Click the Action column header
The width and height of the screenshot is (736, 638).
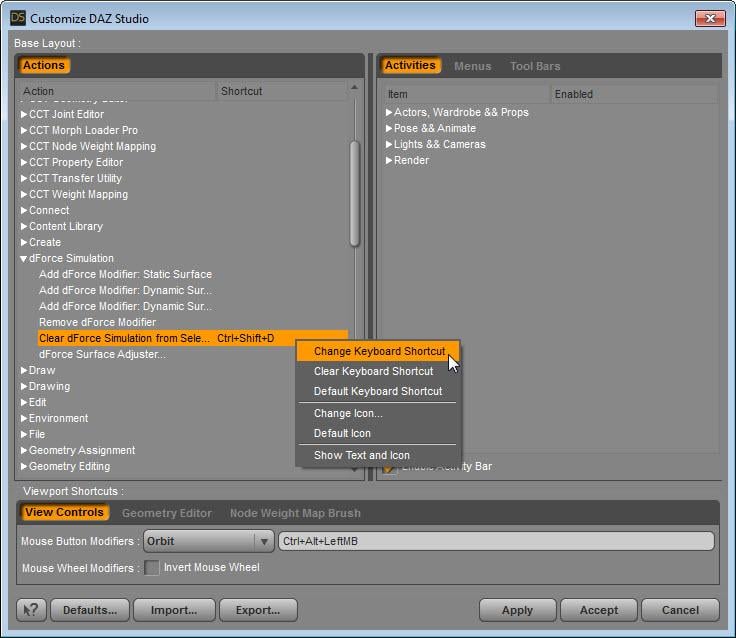[x=116, y=91]
